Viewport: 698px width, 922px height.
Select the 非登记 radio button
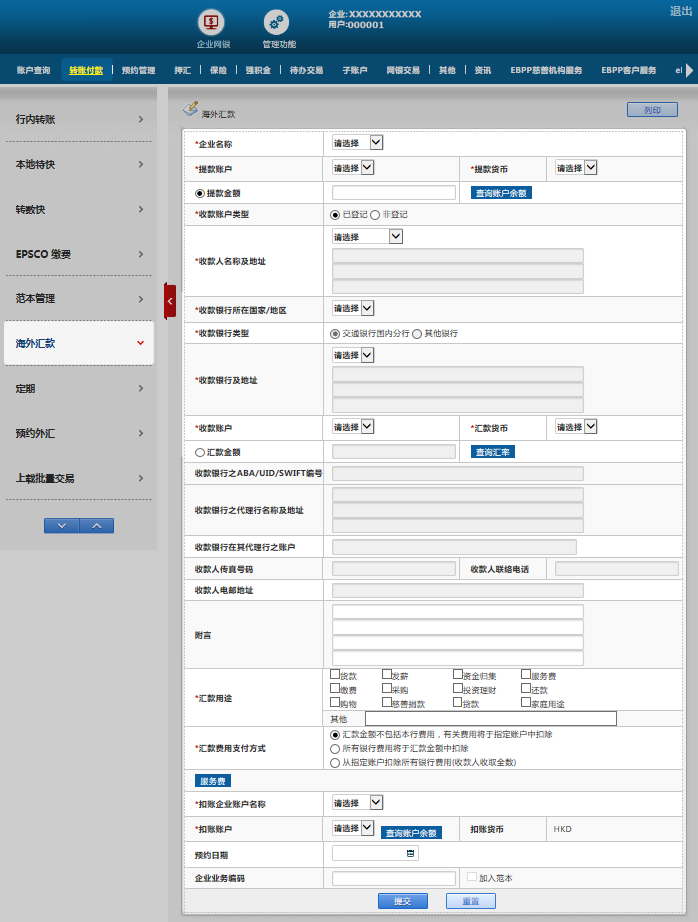375,215
